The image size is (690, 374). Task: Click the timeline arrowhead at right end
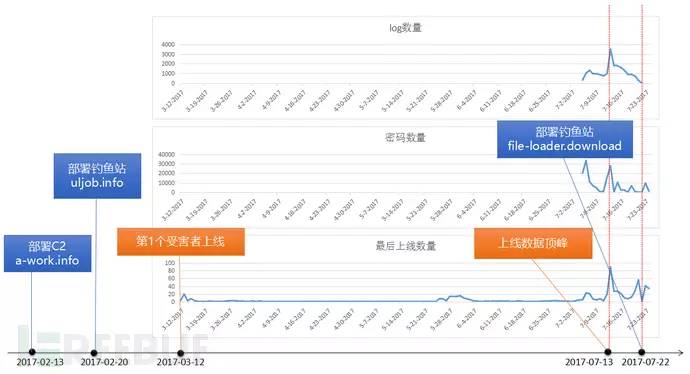pos(680,352)
